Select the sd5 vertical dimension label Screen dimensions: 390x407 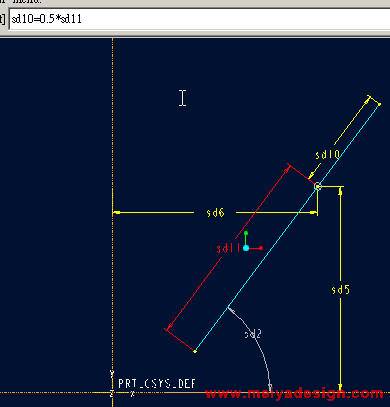pyautogui.click(x=341, y=289)
